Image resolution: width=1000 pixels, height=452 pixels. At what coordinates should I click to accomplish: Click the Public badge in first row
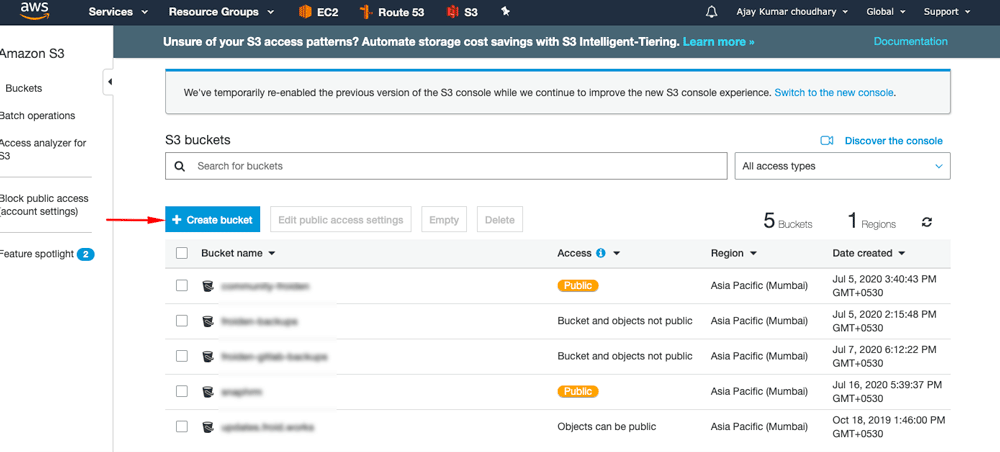click(578, 286)
